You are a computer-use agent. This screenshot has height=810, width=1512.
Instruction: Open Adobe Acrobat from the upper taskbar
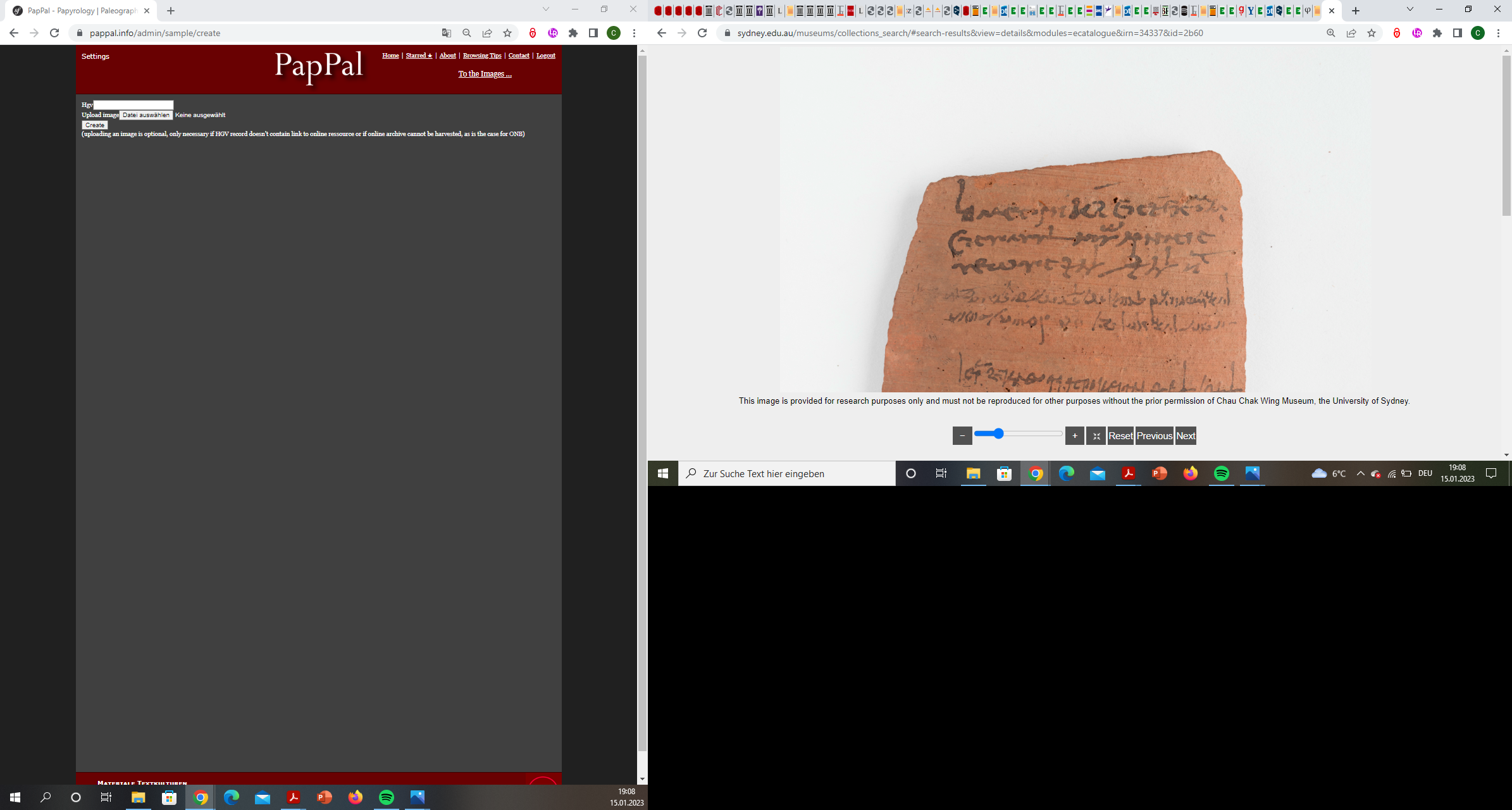pos(1129,473)
